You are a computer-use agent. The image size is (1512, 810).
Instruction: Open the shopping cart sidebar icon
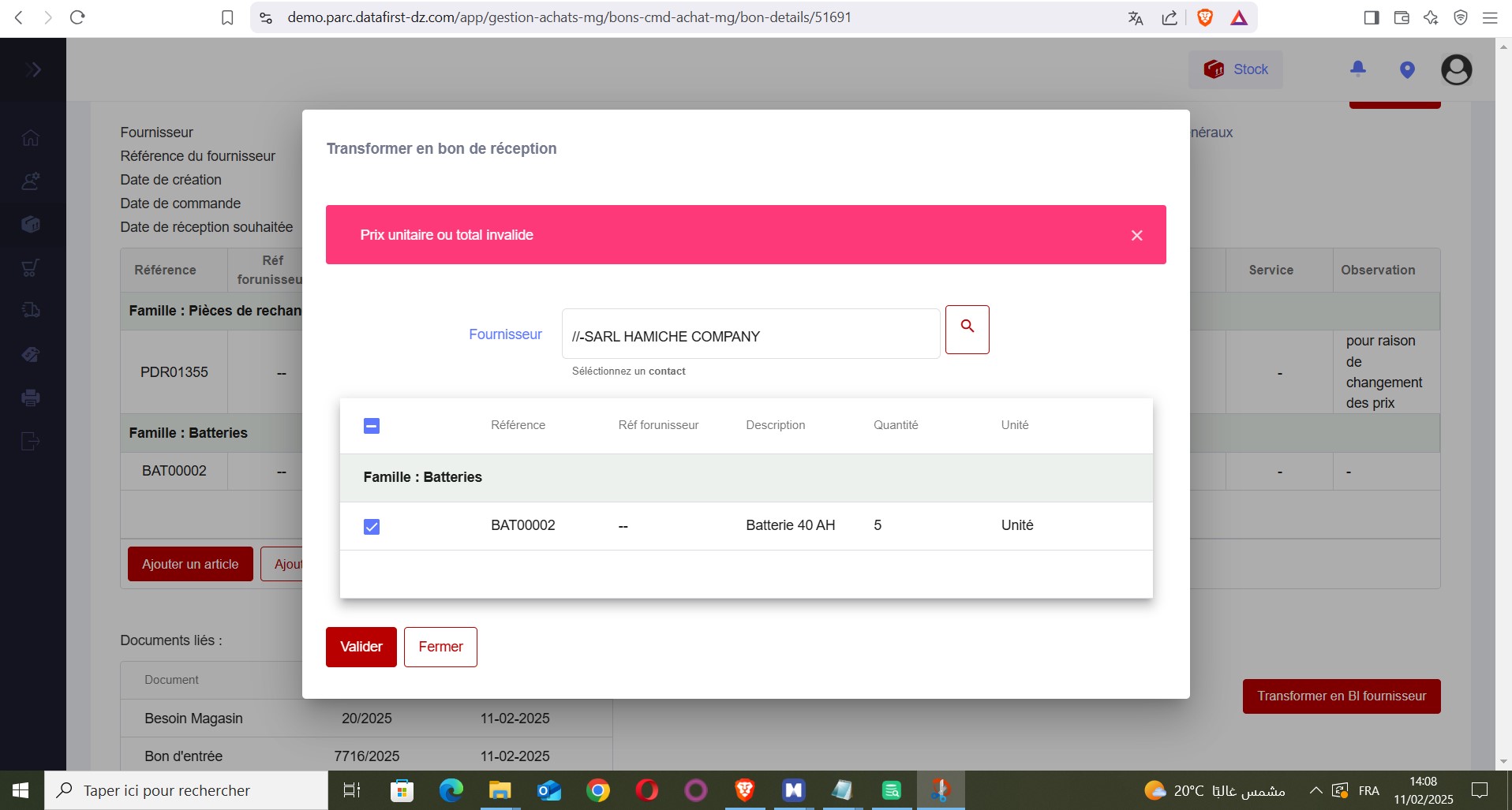31,268
